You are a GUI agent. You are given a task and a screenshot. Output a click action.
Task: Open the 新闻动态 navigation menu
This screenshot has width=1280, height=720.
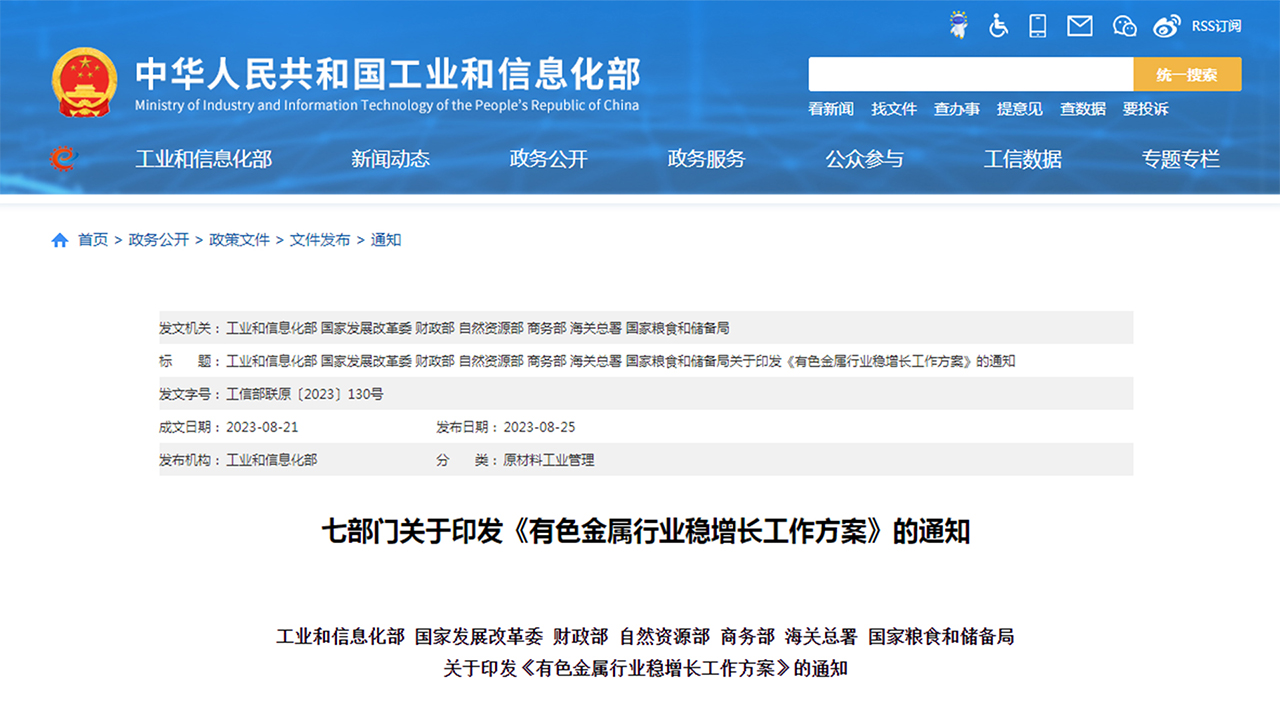[390, 158]
